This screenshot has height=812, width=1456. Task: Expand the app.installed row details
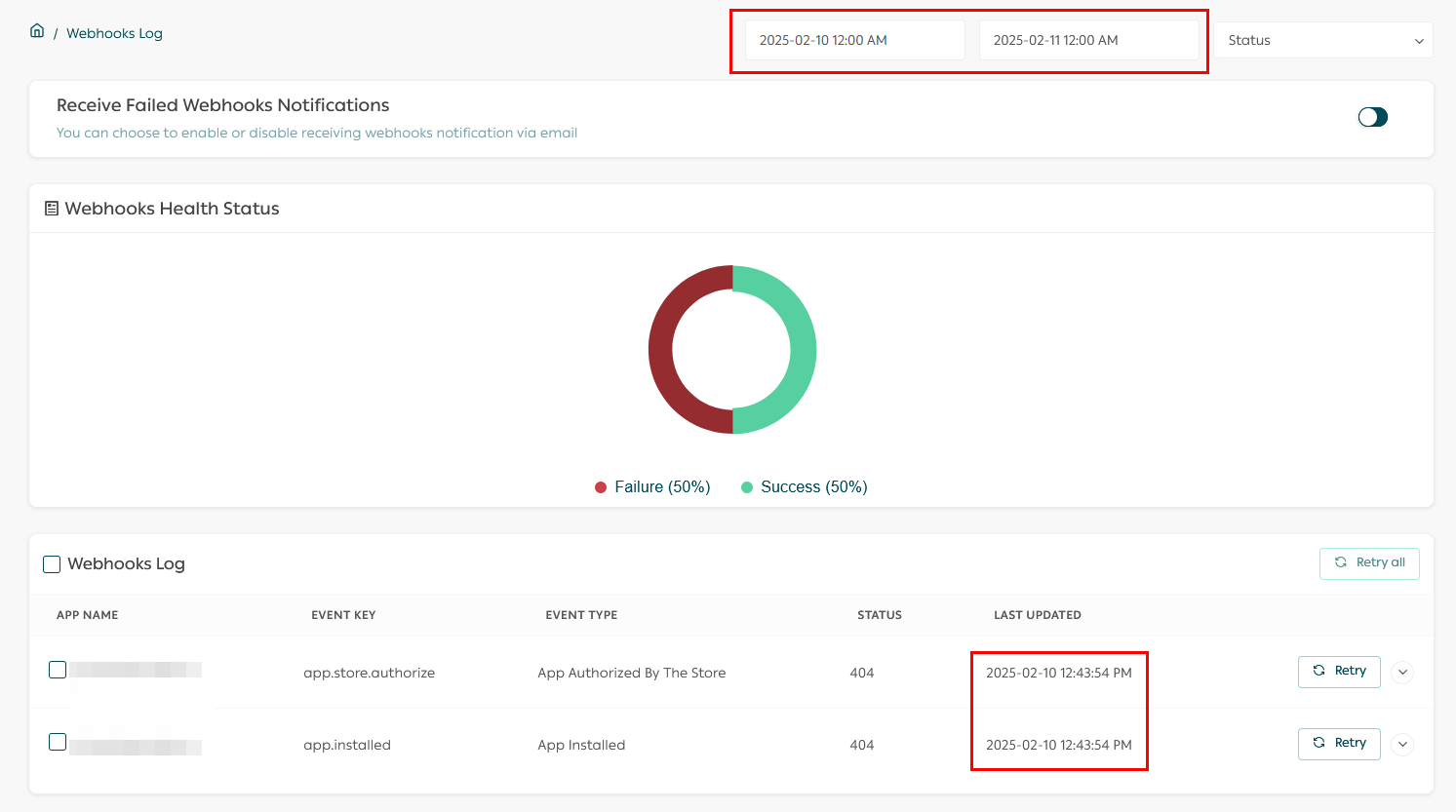click(x=1402, y=745)
